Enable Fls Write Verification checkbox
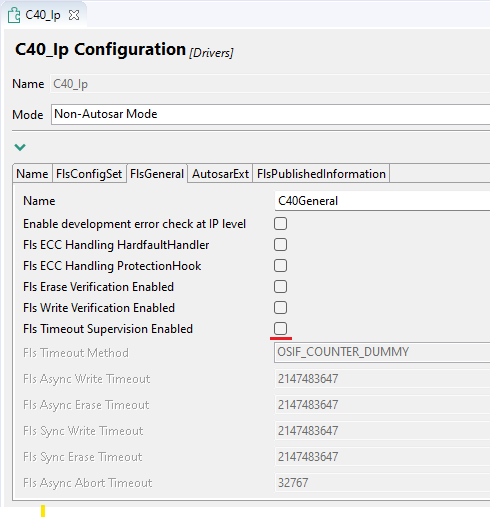 tap(280, 308)
